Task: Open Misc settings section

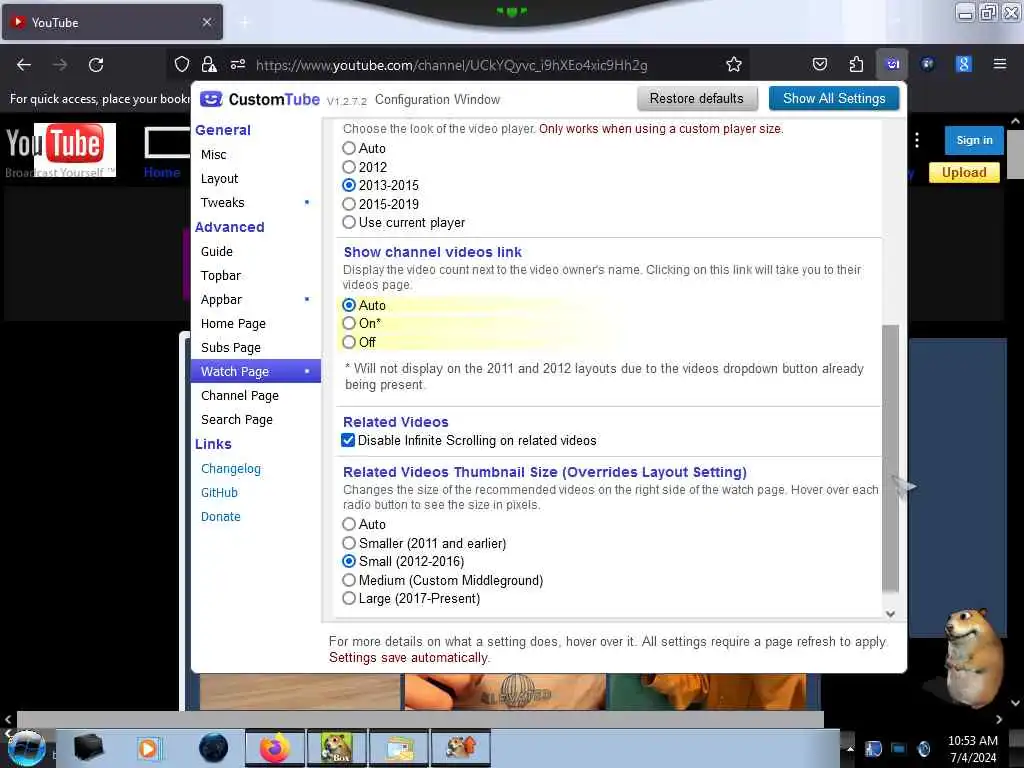Action: [214, 155]
